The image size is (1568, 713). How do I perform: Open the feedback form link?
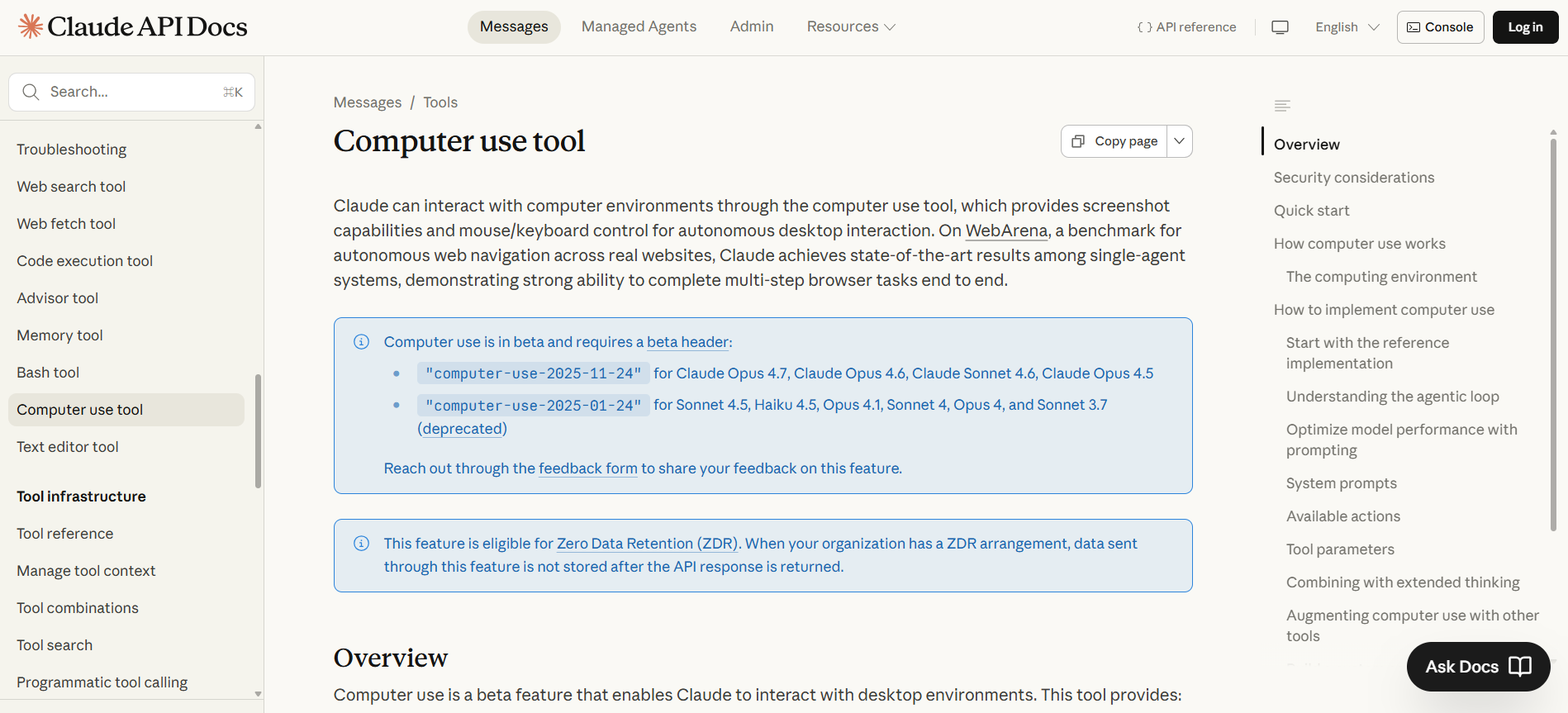tap(587, 468)
